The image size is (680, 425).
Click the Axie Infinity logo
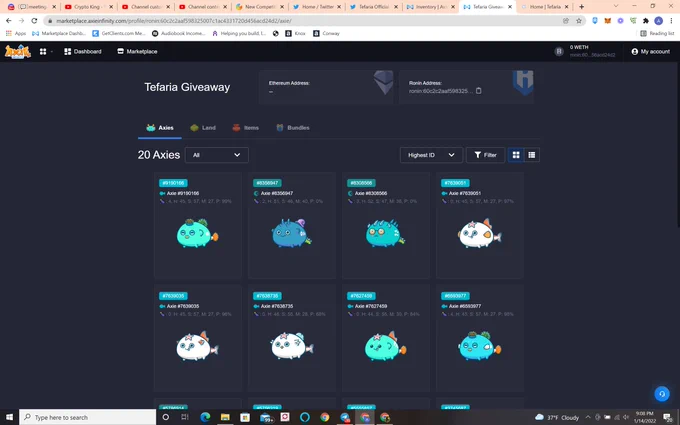pos(18,51)
